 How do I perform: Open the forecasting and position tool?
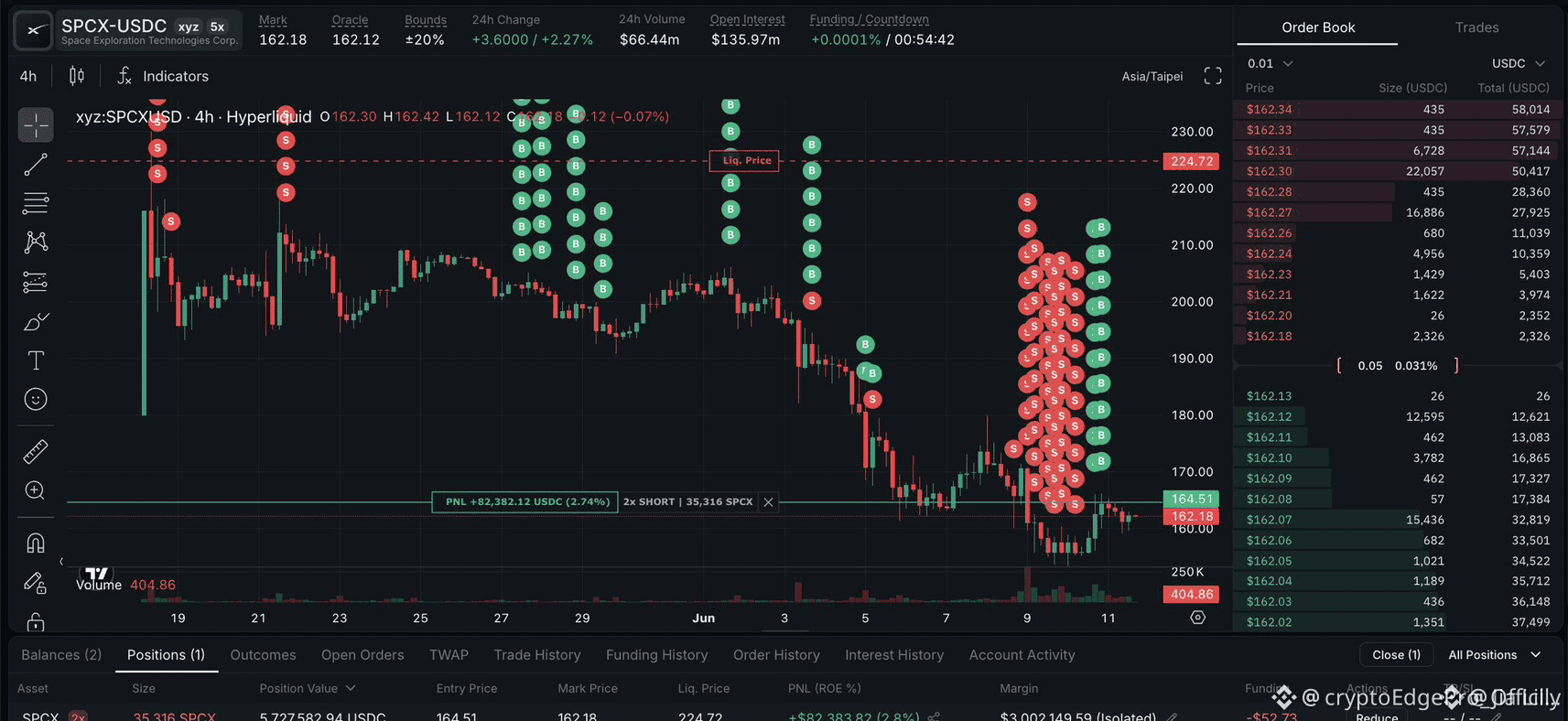(36, 282)
